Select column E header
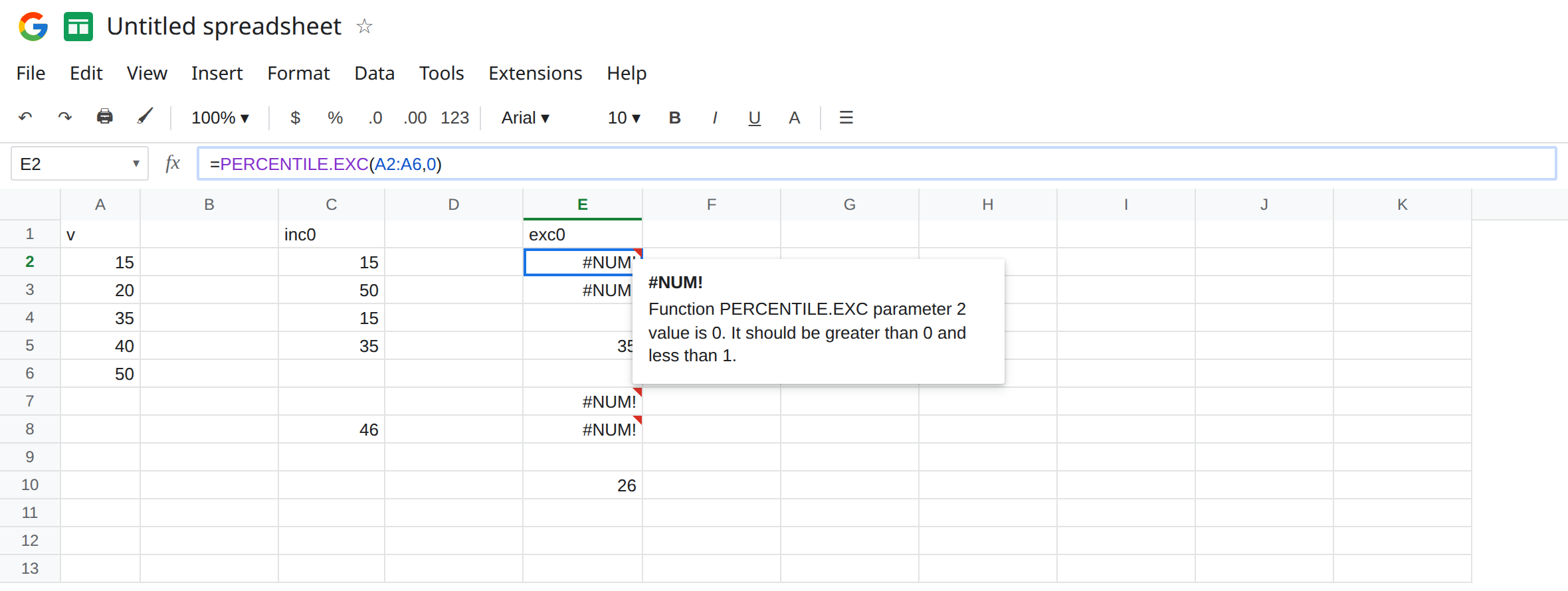 (x=583, y=205)
